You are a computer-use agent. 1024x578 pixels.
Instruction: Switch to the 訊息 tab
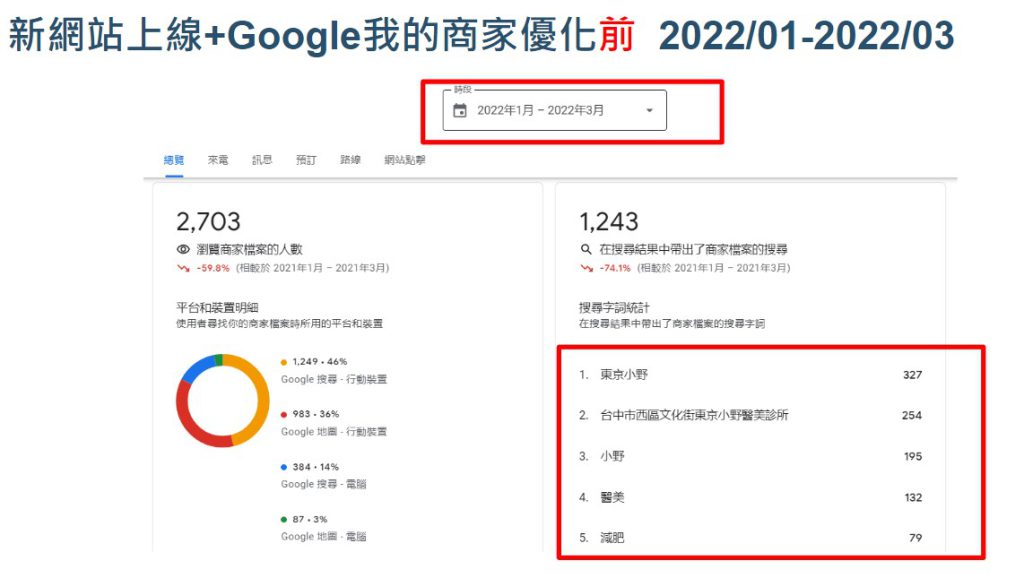click(260, 160)
